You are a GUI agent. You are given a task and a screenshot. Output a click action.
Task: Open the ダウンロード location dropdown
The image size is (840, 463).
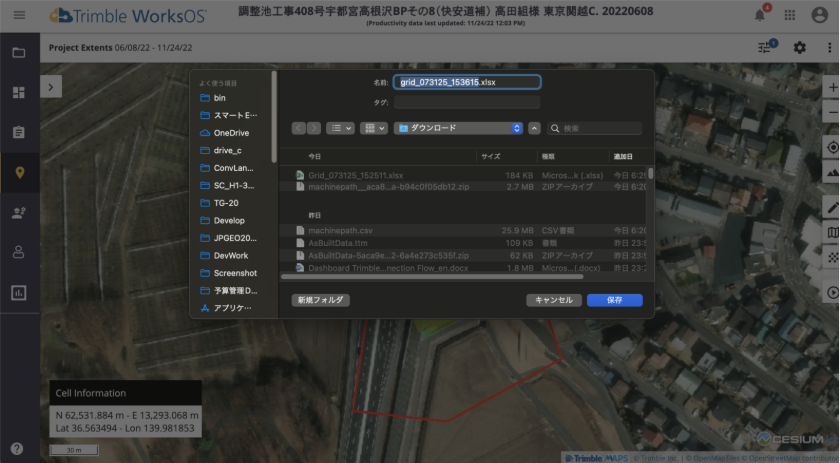(x=459, y=128)
